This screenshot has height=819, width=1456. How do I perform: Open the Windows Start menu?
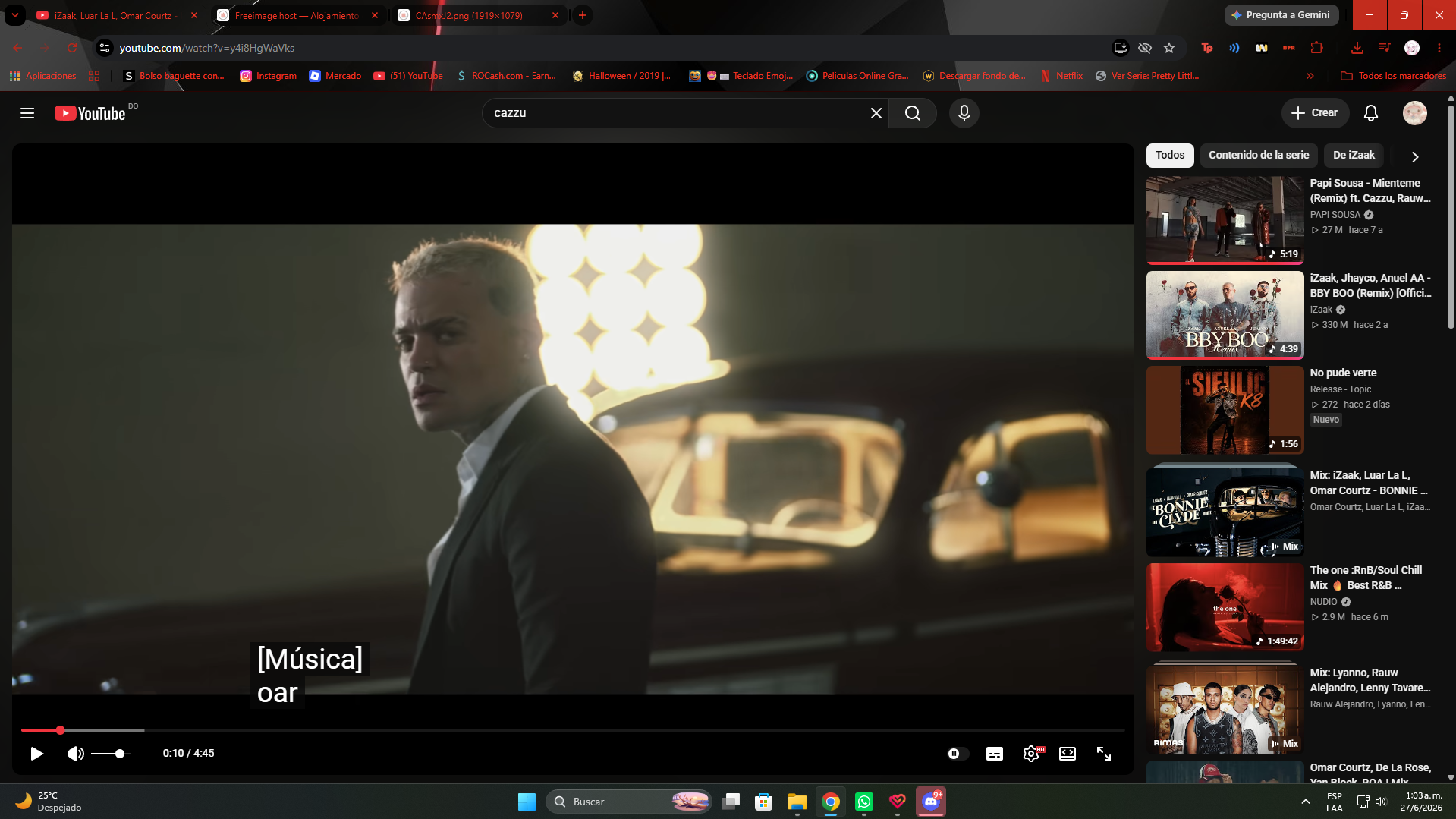[x=527, y=802]
